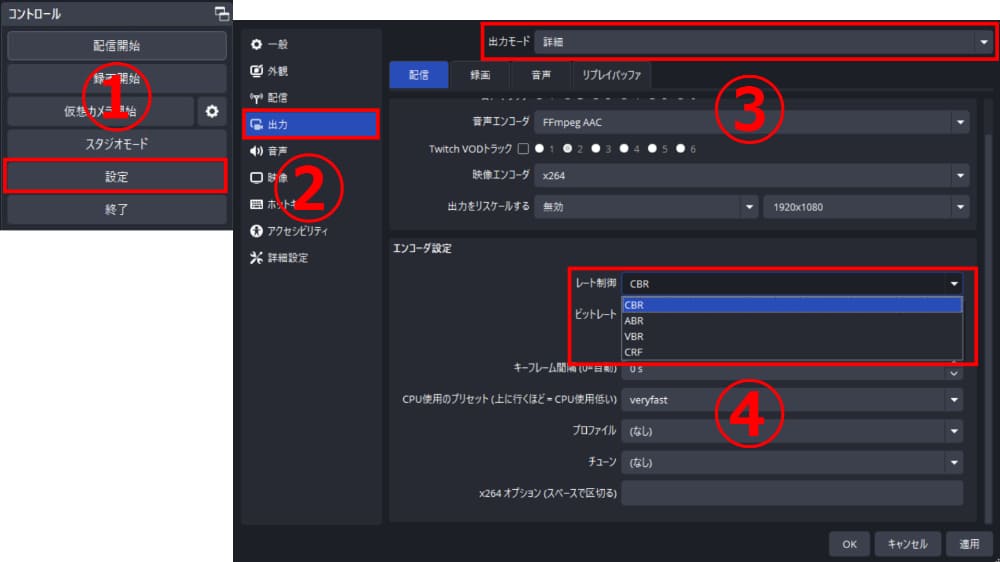This screenshot has width=1000, height=562.
Task: Open the Appearance (外観) settings icon
Action: (256, 71)
